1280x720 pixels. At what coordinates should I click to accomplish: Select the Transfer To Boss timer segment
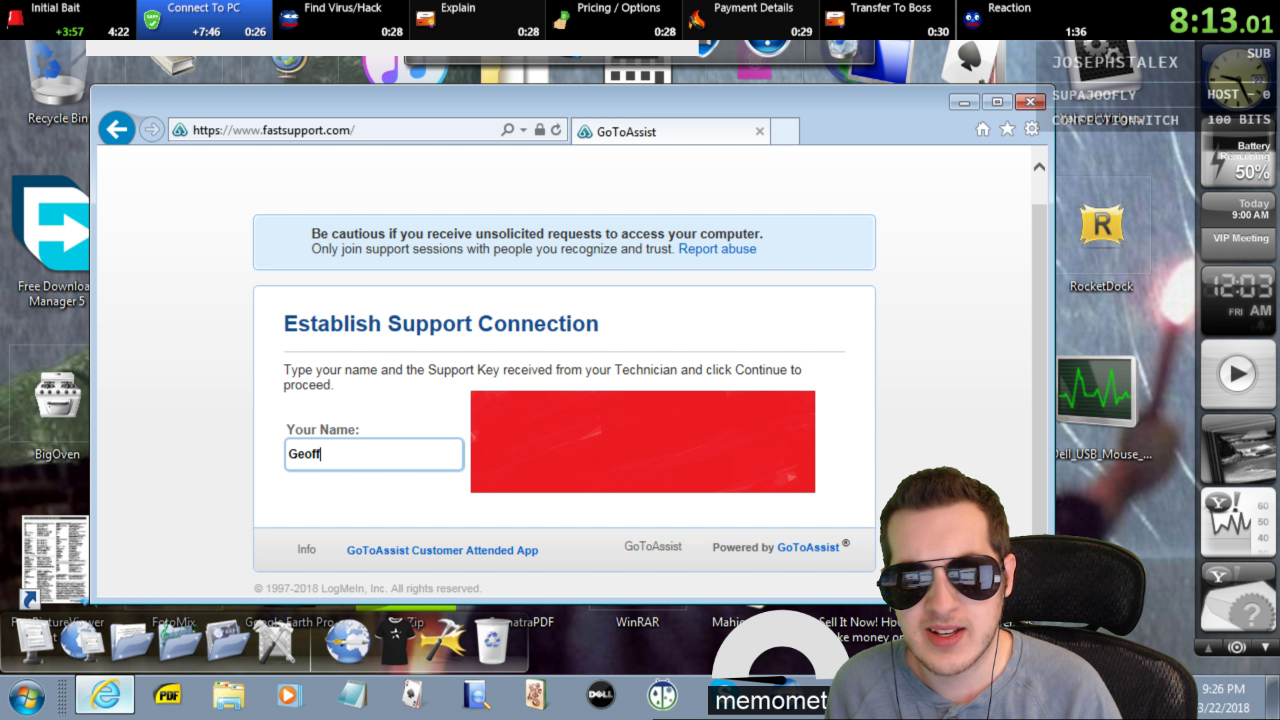coord(888,20)
